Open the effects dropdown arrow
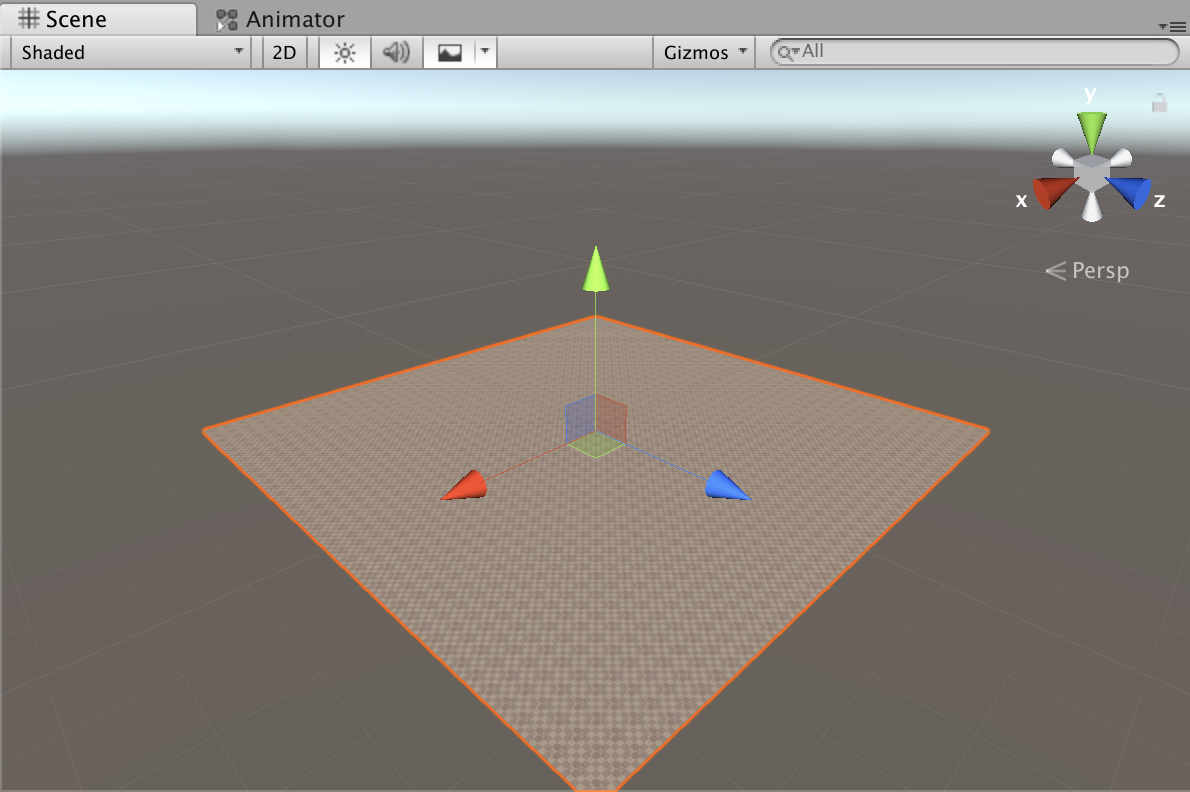This screenshot has height=792, width=1190. pyautogui.click(x=484, y=52)
